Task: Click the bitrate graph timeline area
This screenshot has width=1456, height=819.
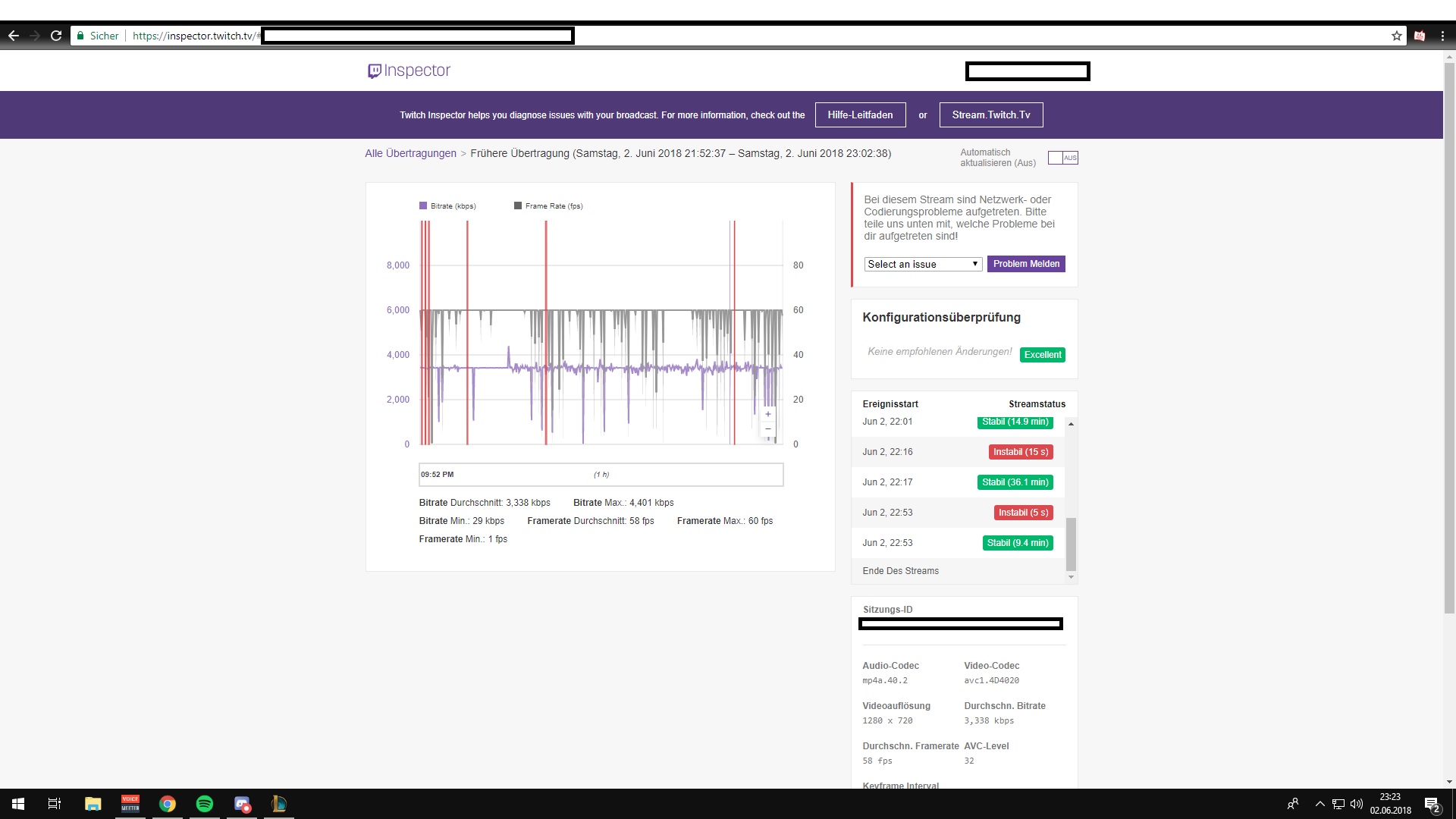Action: (600, 474)
